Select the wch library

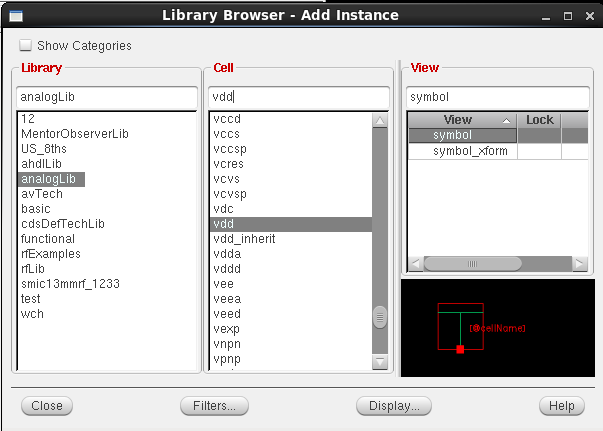pos(32,314)
